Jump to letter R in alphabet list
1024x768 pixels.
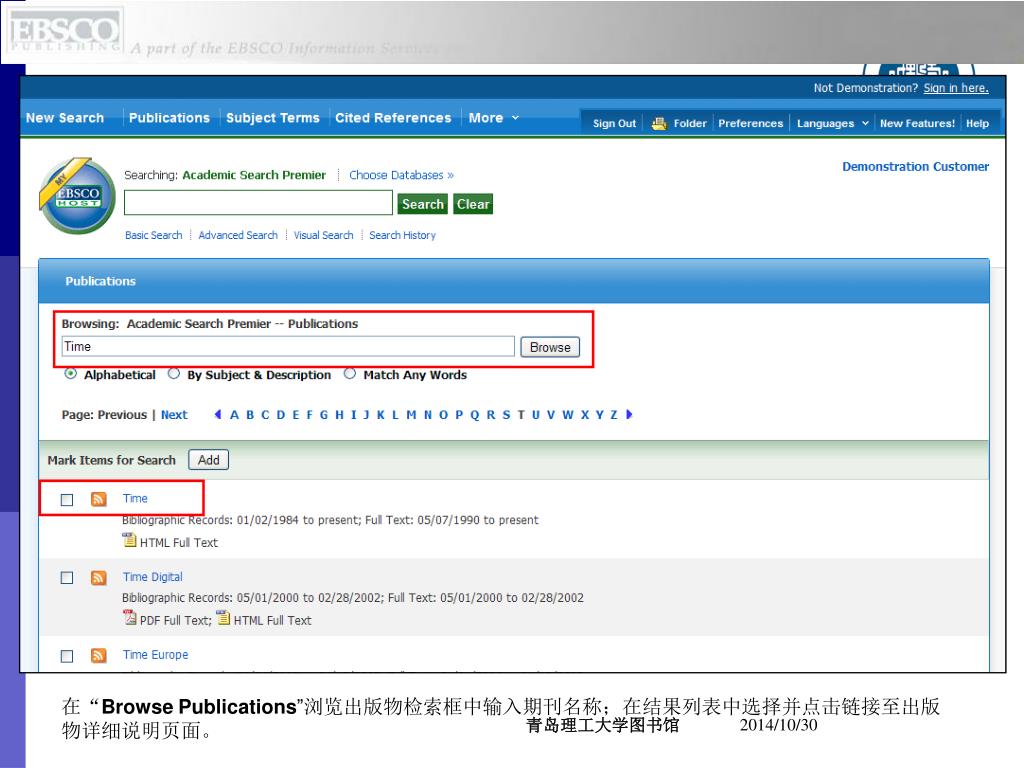[490, 415]
